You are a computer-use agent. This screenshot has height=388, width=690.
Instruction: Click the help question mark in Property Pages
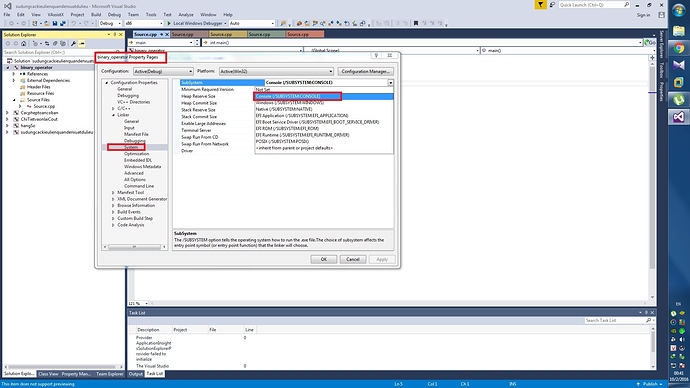point(376,55)
